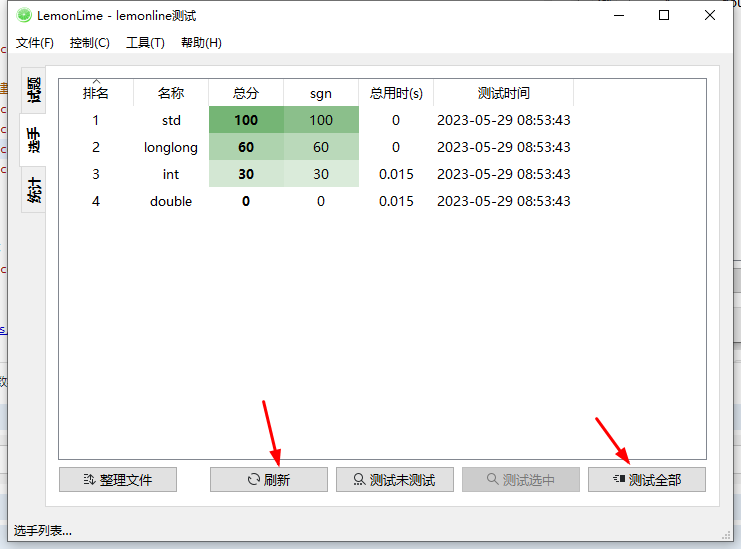Click int's total time 0.015
The width and height of the screenshot is (741, 549).
pyautogui.click(x=396, y=174)
